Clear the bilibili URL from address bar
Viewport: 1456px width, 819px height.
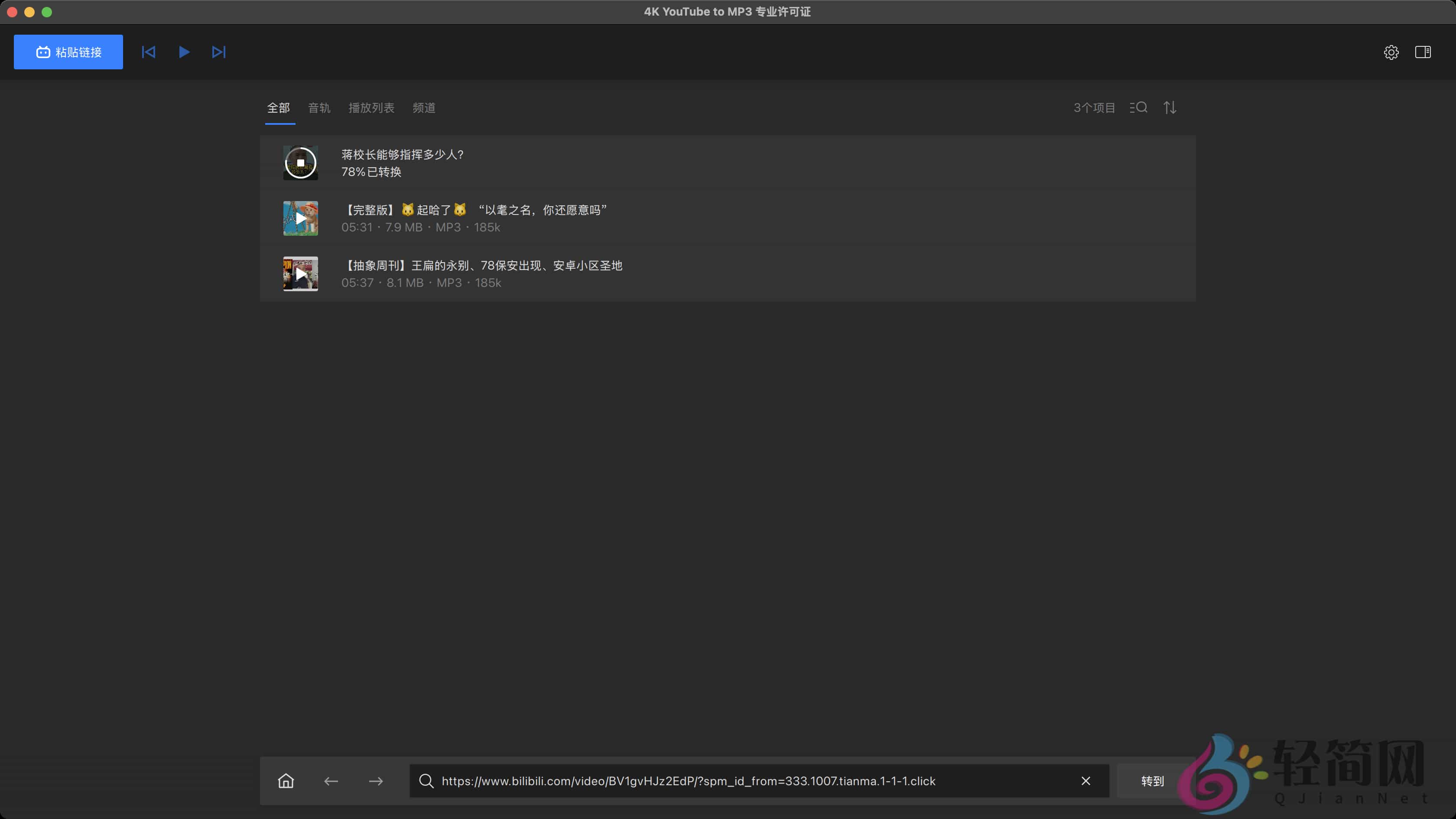[x=1086, y=781]
